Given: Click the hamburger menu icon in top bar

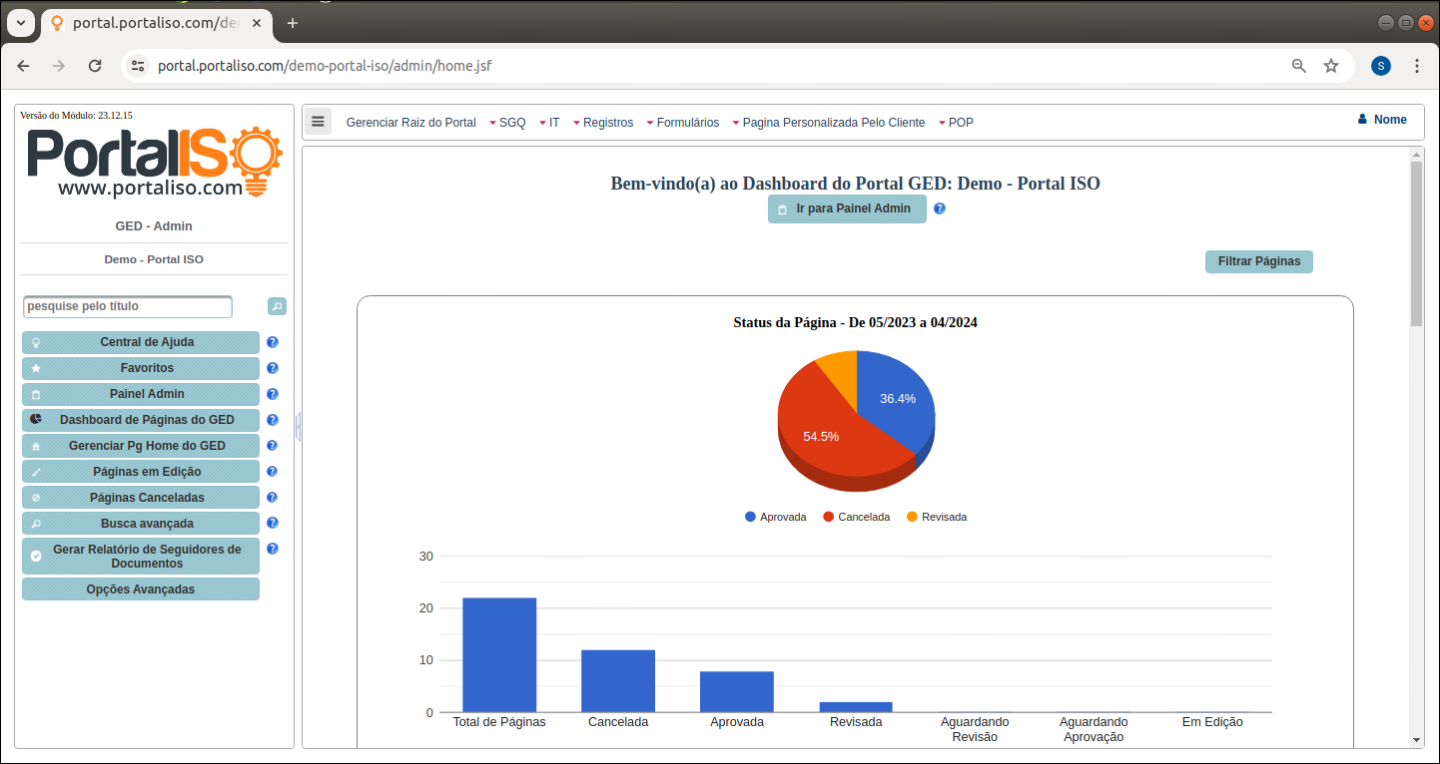Looking at the screenshot, I should (318, 122).
